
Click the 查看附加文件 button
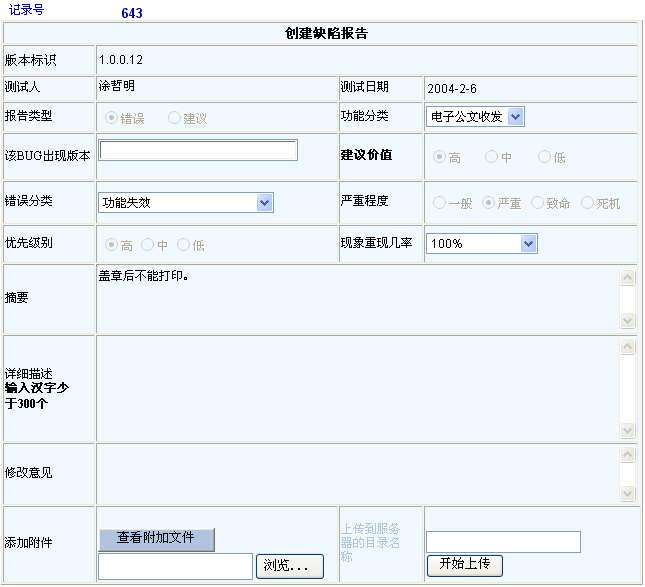click(x=157, y=539)
